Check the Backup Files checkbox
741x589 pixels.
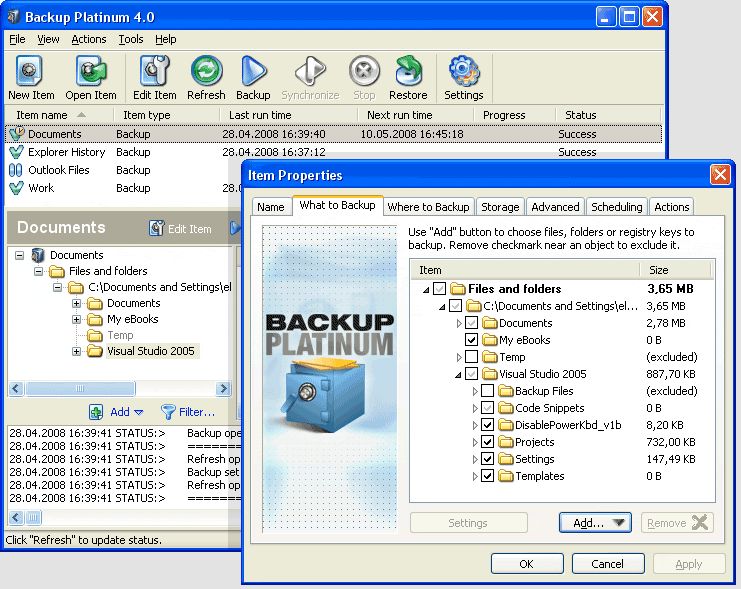coord(487,391)
